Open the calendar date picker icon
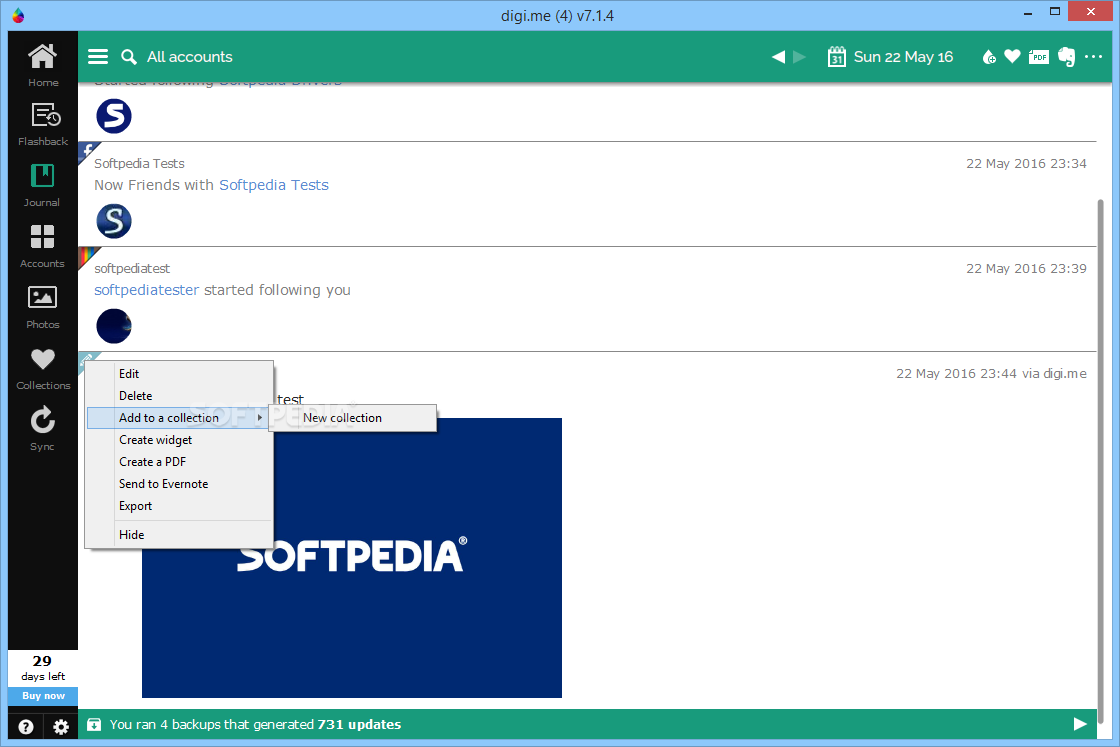1120x747 pixels. tap(836, 56)
